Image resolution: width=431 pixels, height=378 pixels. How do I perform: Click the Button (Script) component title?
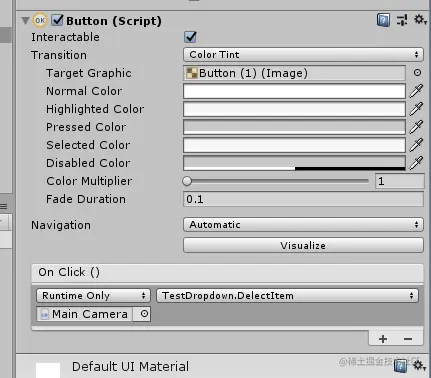pyautogui.click(x=114, y=21)
